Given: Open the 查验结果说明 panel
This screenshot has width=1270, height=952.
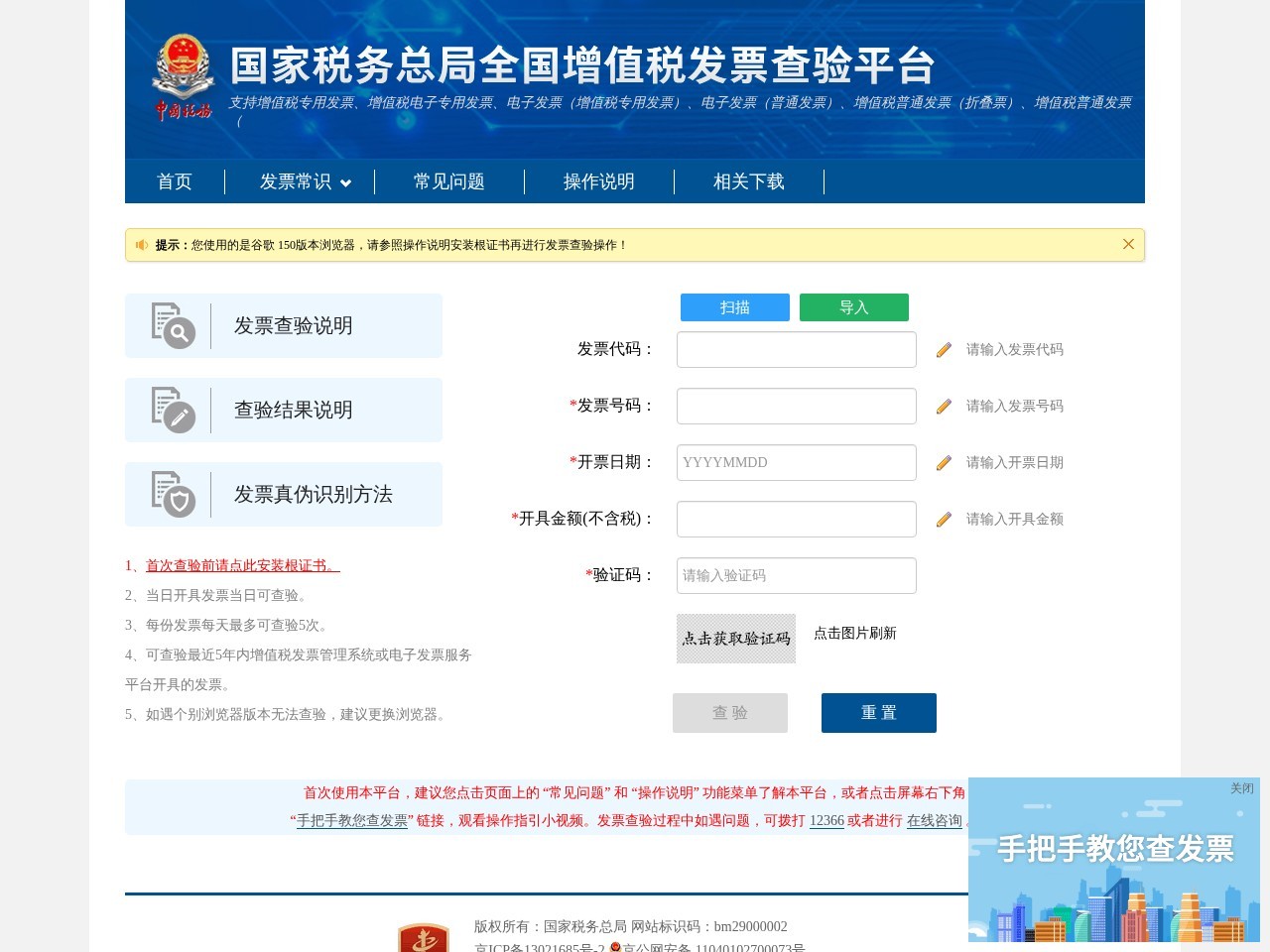Looking at the screenshot, I should [284, 410].
